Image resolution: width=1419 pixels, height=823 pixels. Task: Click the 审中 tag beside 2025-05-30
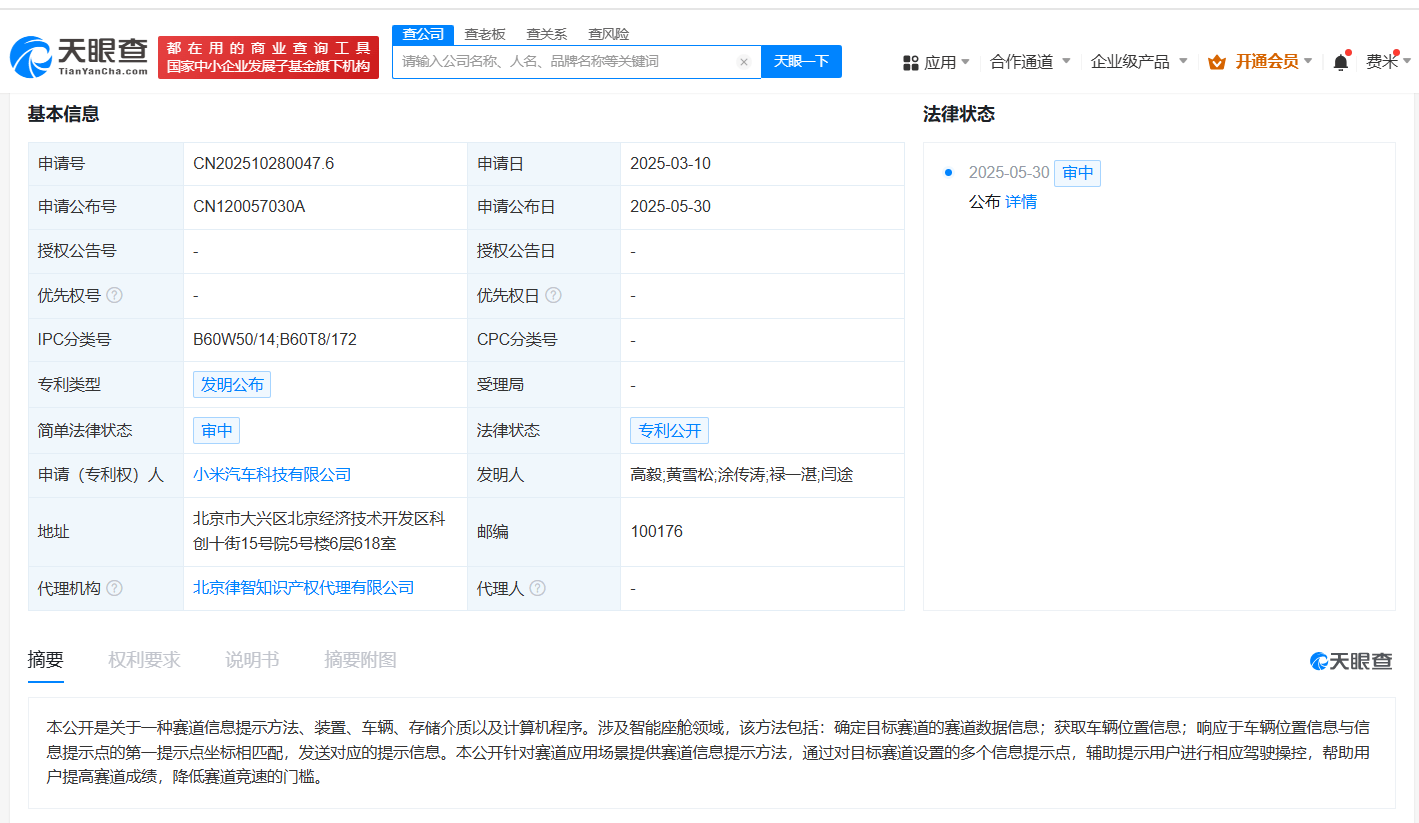pyautogui.click(x=1078, y=173)
